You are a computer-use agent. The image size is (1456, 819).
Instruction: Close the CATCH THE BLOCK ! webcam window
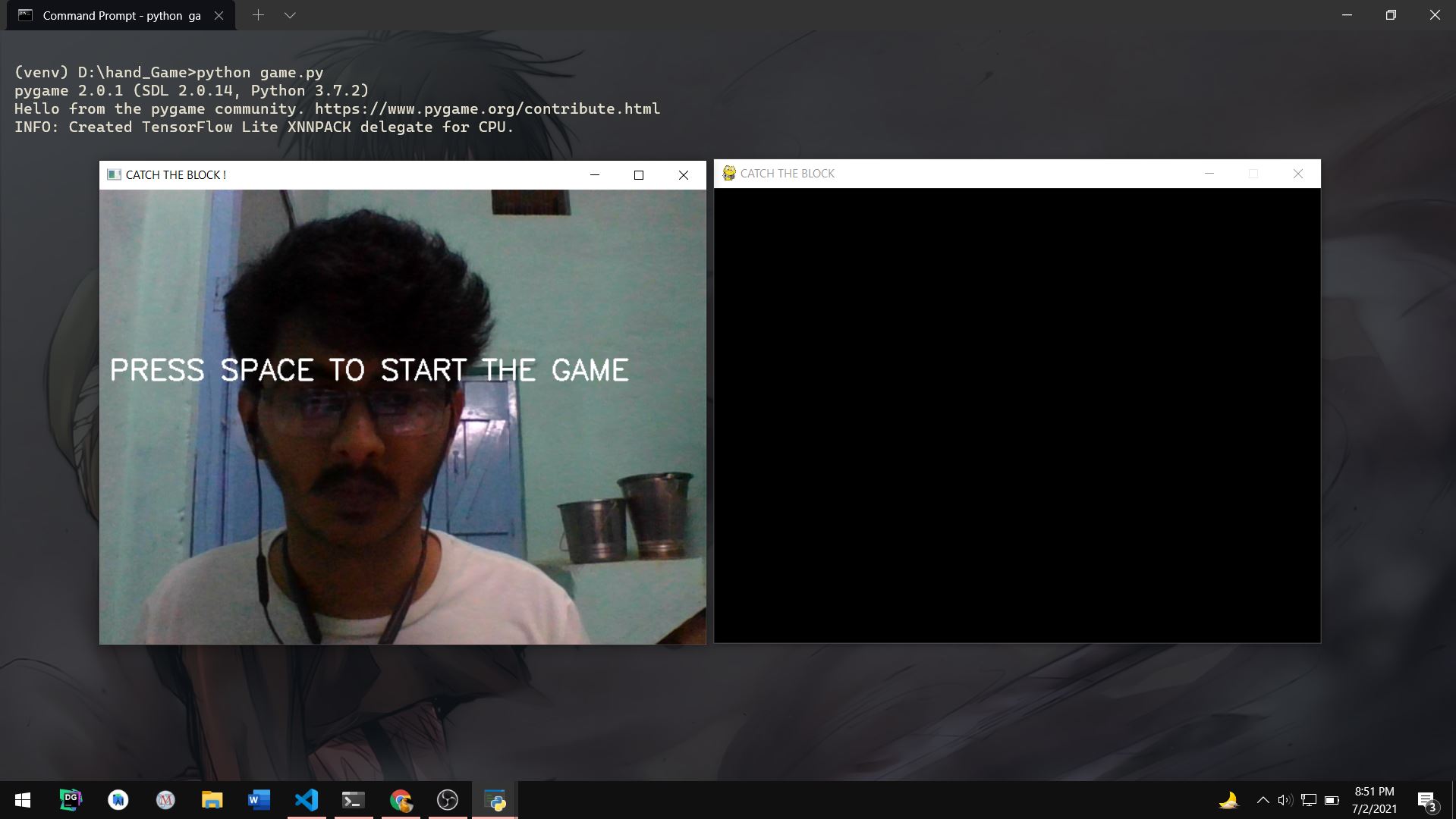point(684,174)
